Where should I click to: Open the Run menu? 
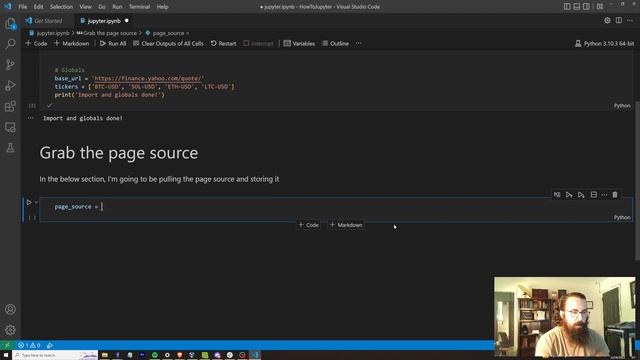[x=117, y=7]
